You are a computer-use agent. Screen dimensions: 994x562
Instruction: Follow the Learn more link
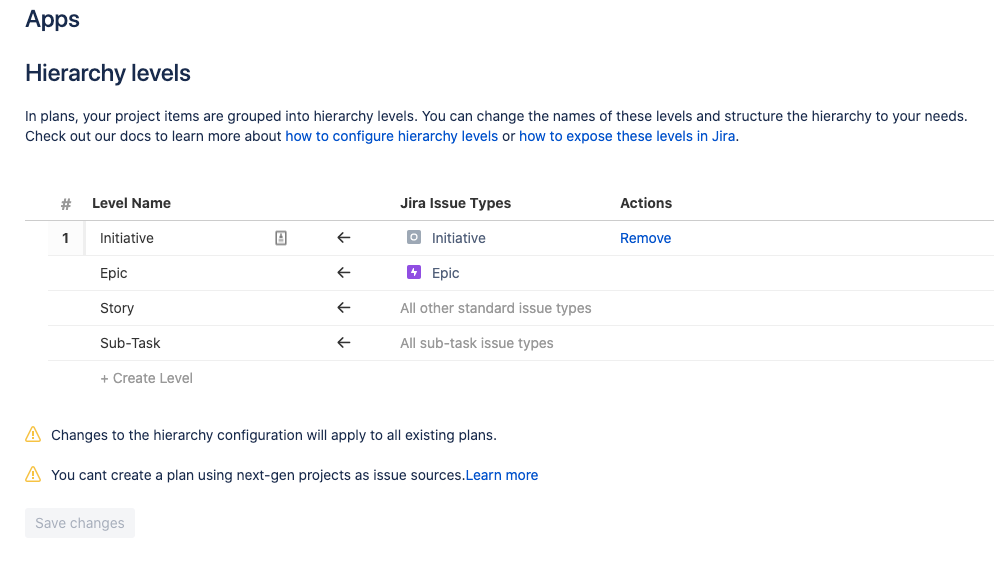pos(501,475)
